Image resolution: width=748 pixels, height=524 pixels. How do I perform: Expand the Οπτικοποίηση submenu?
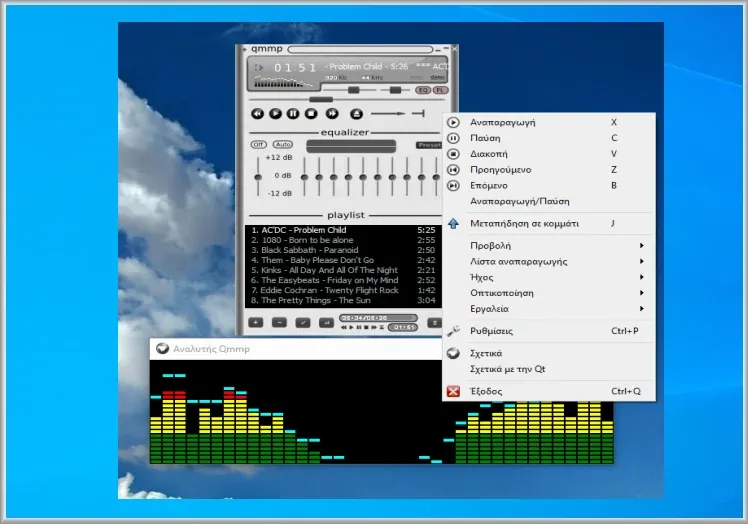point(549,293)
